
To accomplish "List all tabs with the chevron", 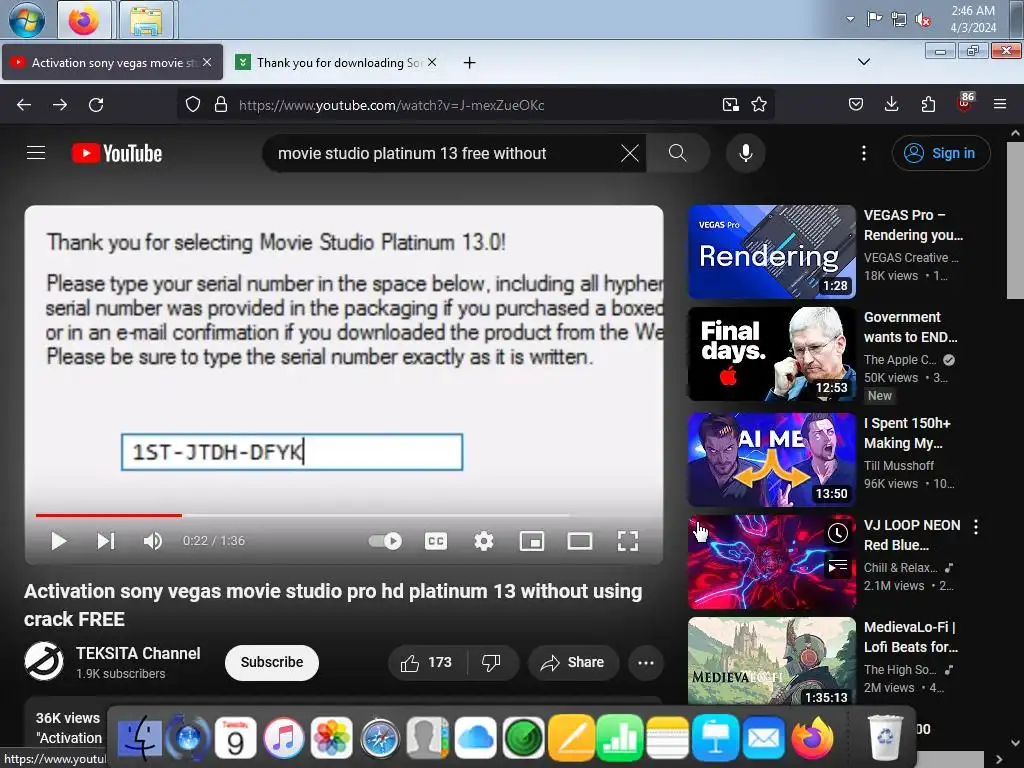I will click(863, 62).
